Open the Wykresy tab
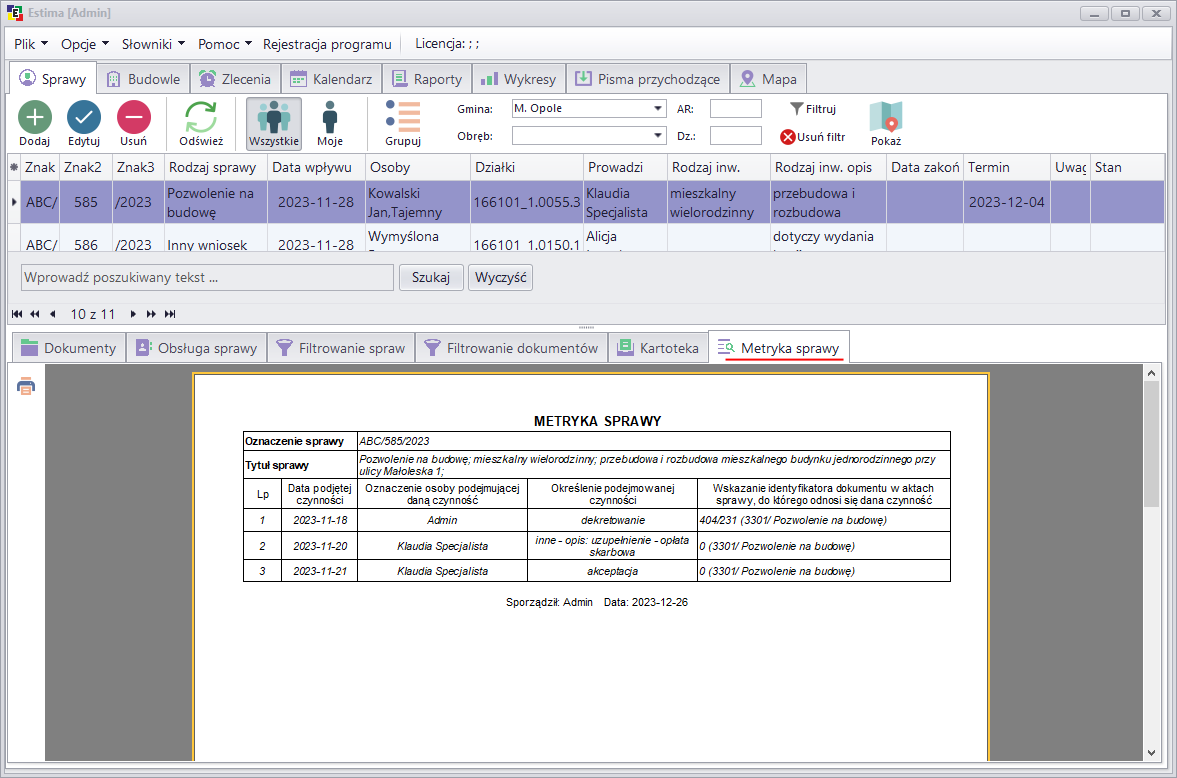Screen dimensions: 1177x778 [519, 79]
